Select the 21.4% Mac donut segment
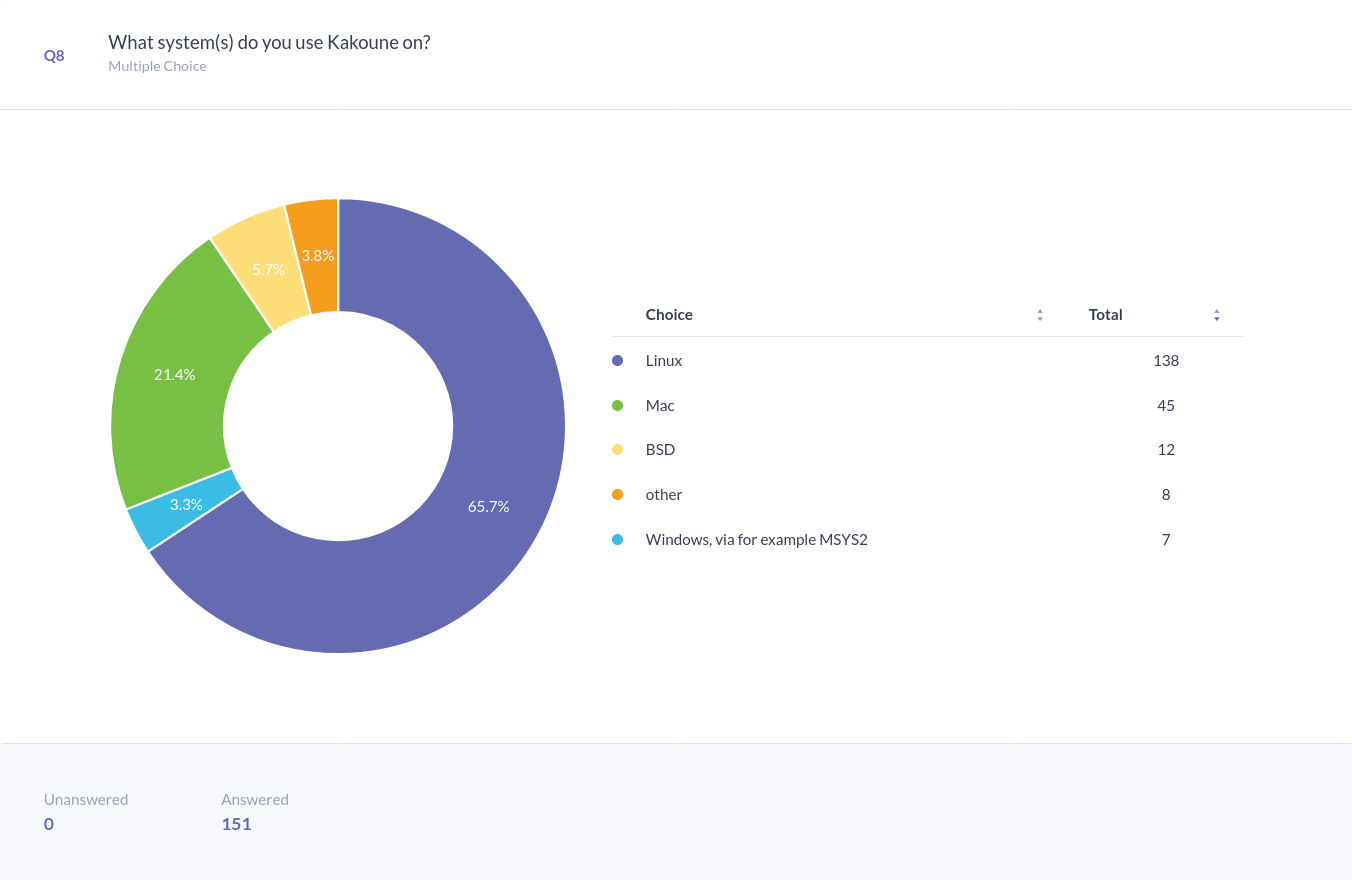1352x880 pixels. click(x=172, y=375)
